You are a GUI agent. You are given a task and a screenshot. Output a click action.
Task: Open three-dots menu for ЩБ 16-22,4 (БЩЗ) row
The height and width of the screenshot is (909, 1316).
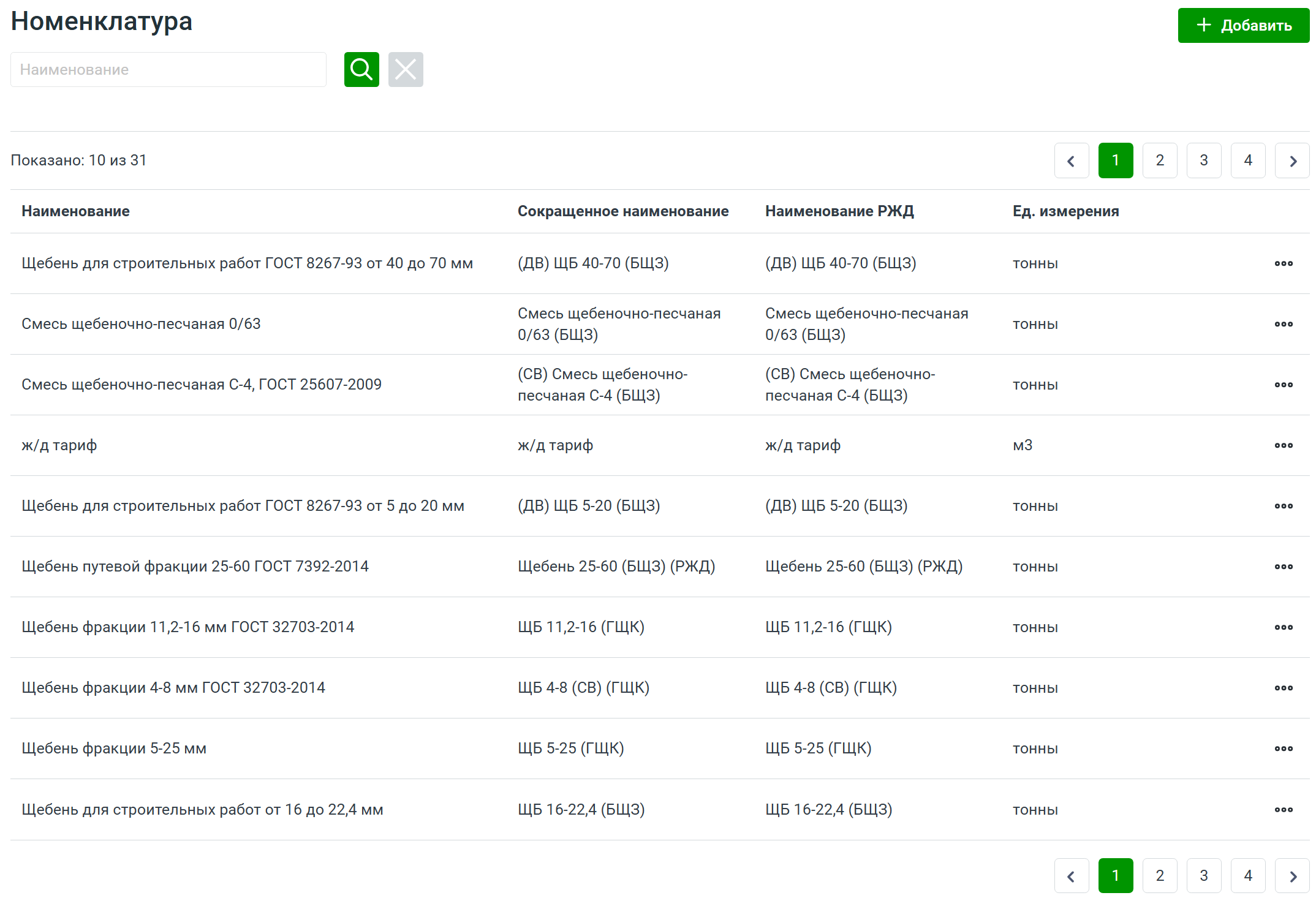pos(1284,810)
